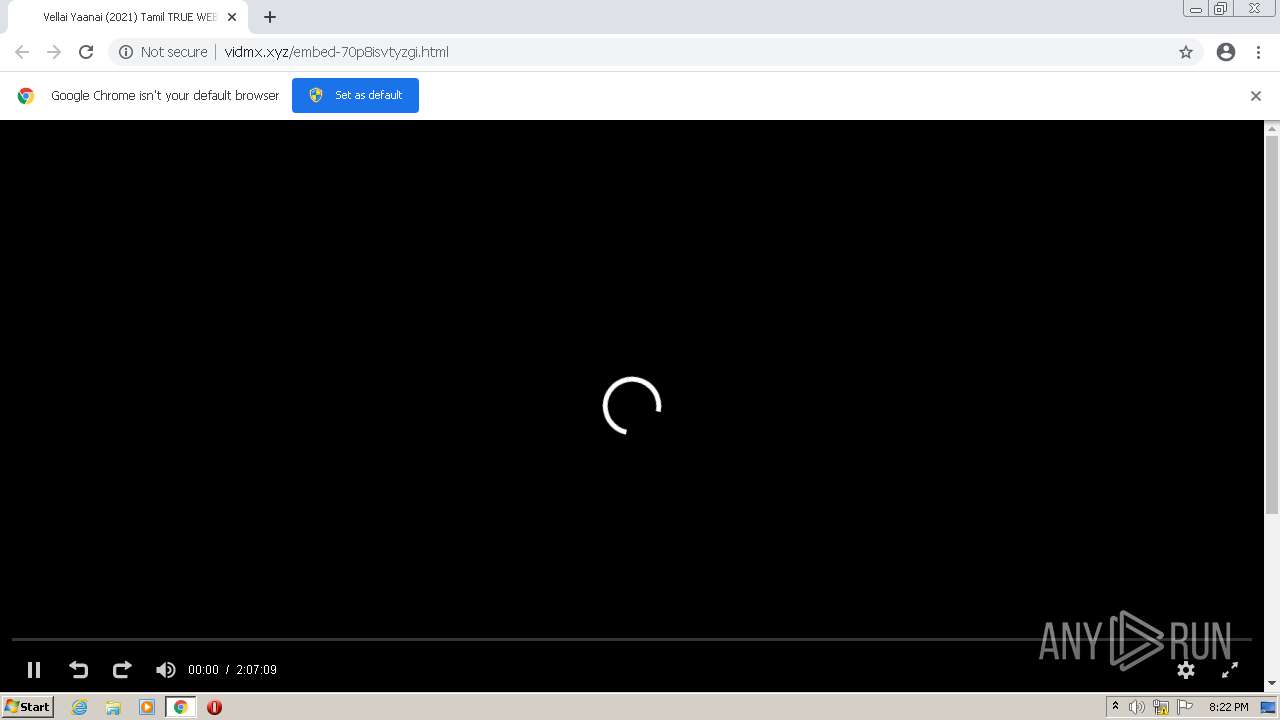Dismiss the default browser infobar
This screenshot has height=720, width=1280.
pyautogui.click(x=1256, y=96)
